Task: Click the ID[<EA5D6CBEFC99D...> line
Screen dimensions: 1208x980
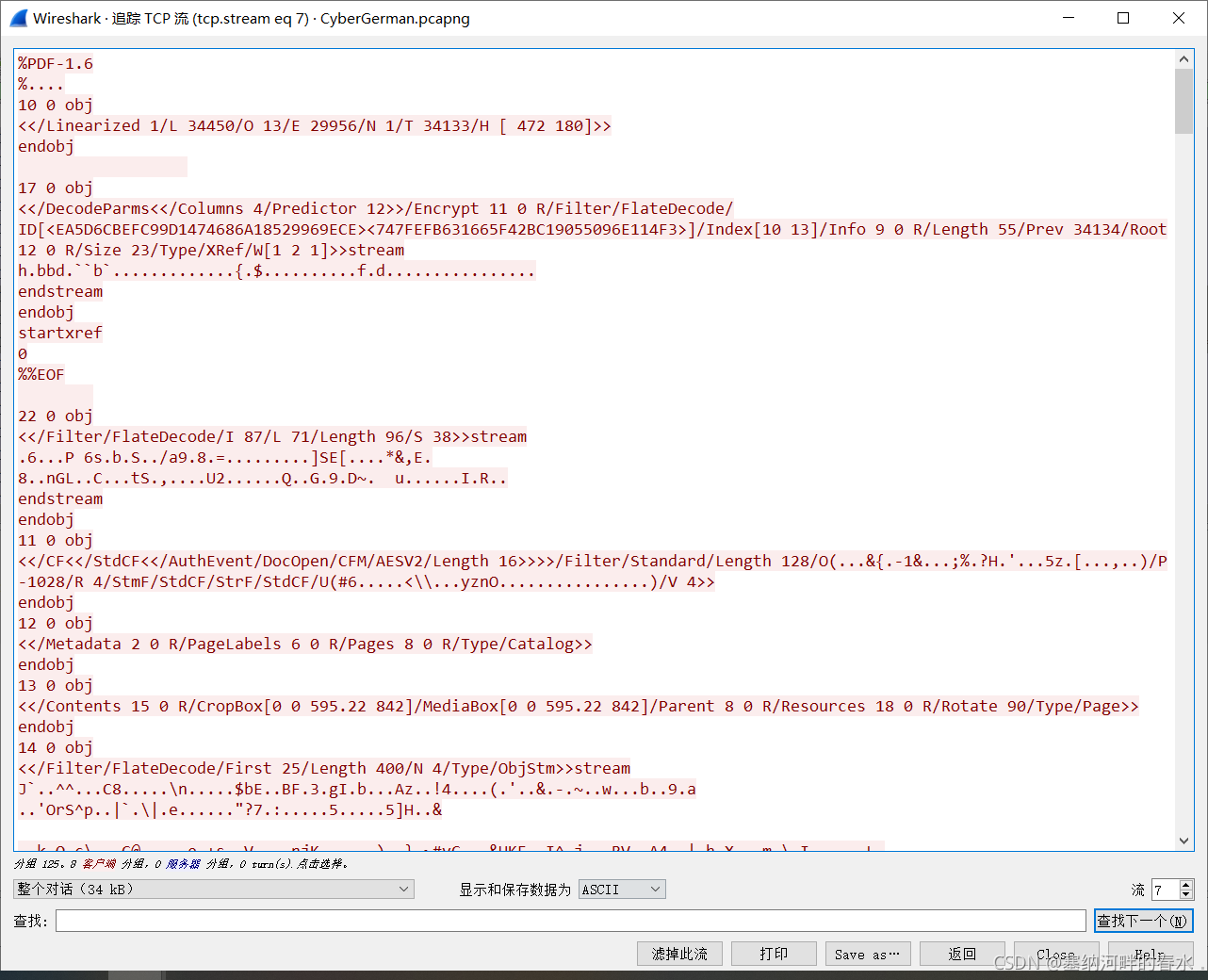Action: [593, 229]
